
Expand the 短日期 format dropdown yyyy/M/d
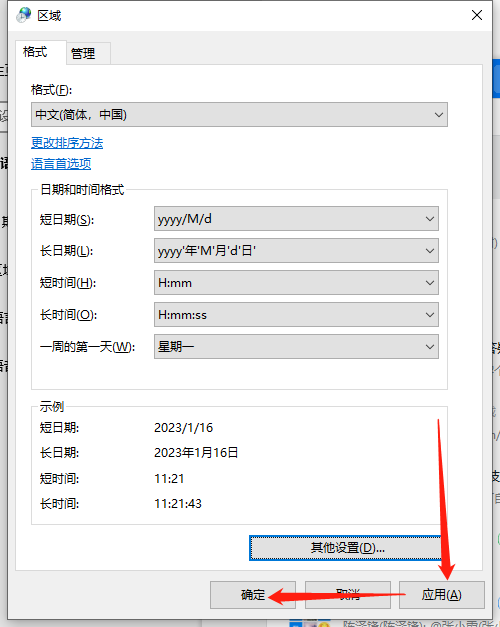pos(296,219)
